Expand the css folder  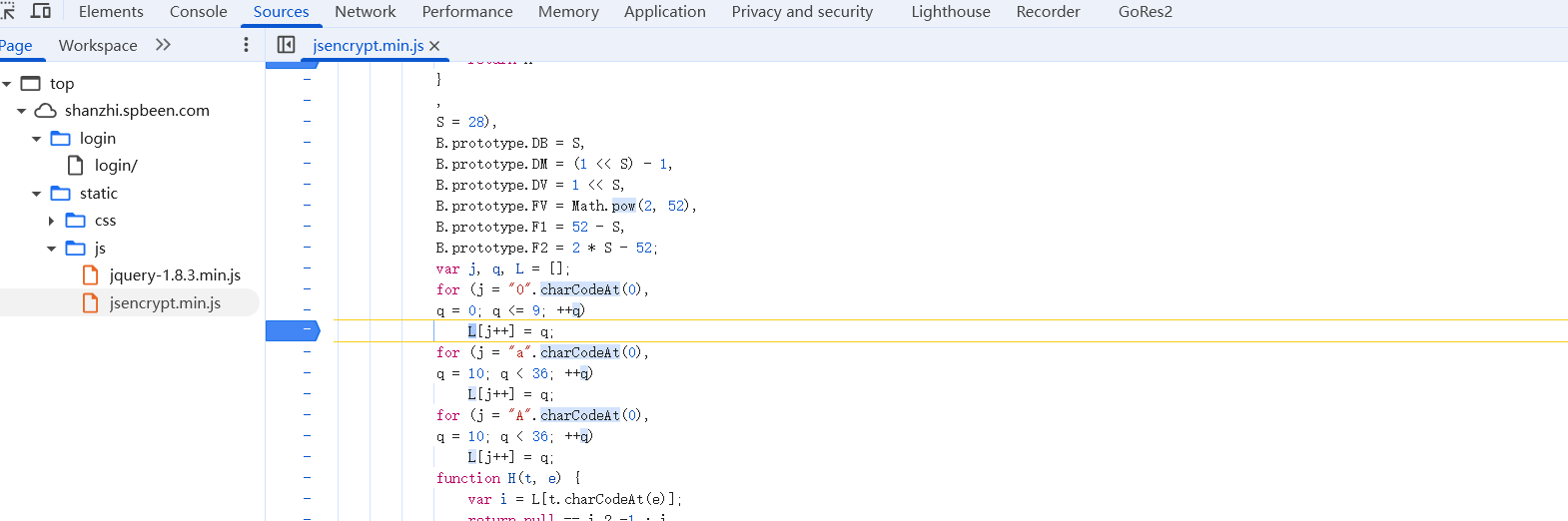coord(52,221)
